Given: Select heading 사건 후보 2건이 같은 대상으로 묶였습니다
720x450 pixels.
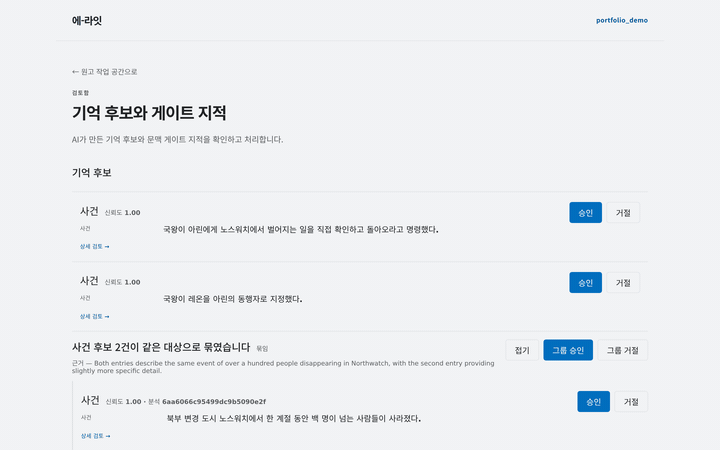Looking at the screenshot, I should coord(161,347).
